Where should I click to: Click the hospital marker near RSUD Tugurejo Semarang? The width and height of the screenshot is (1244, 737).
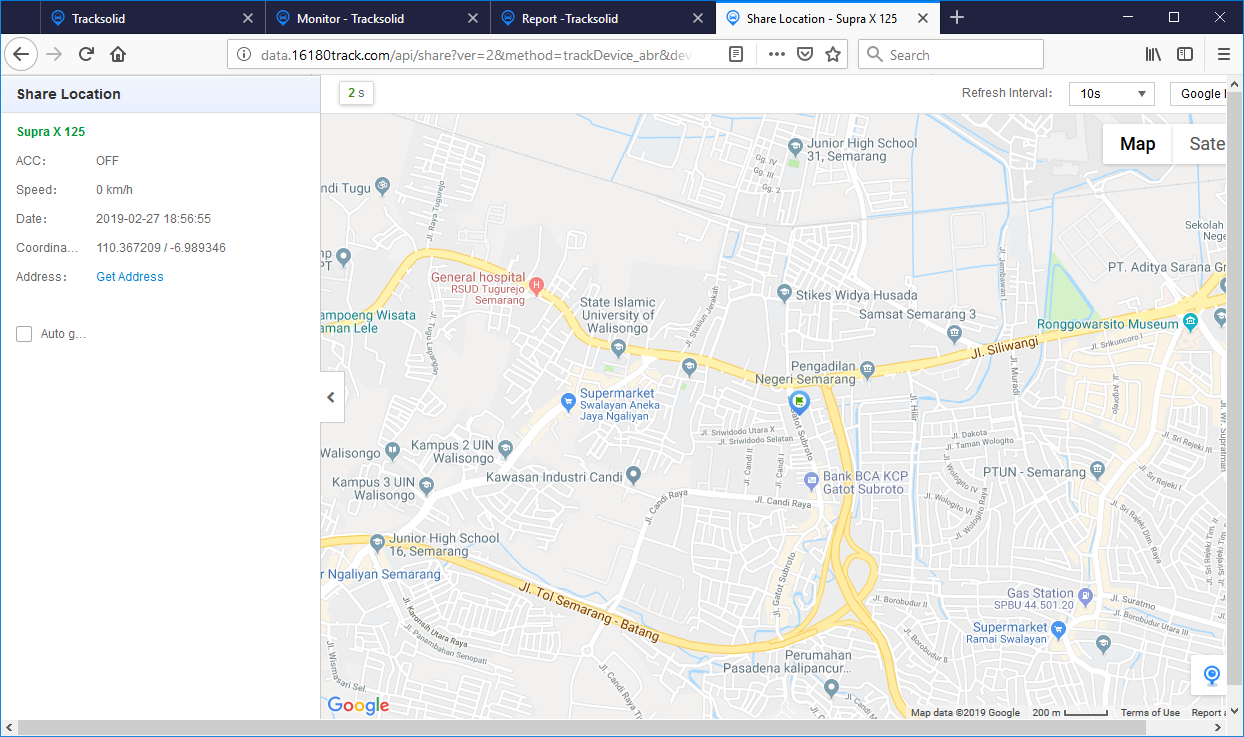(x=538, y=283)
